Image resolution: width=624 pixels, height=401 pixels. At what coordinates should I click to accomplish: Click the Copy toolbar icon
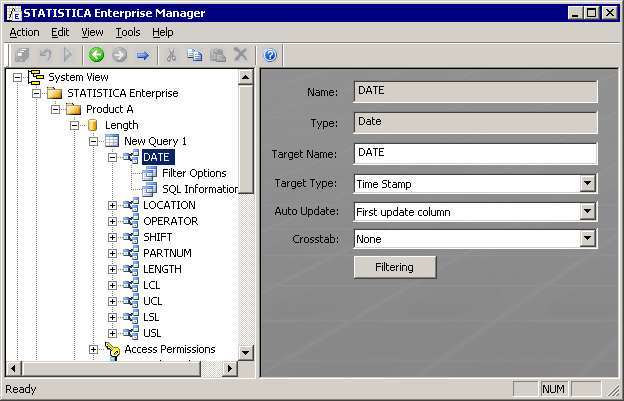click(x=194, y=55)
